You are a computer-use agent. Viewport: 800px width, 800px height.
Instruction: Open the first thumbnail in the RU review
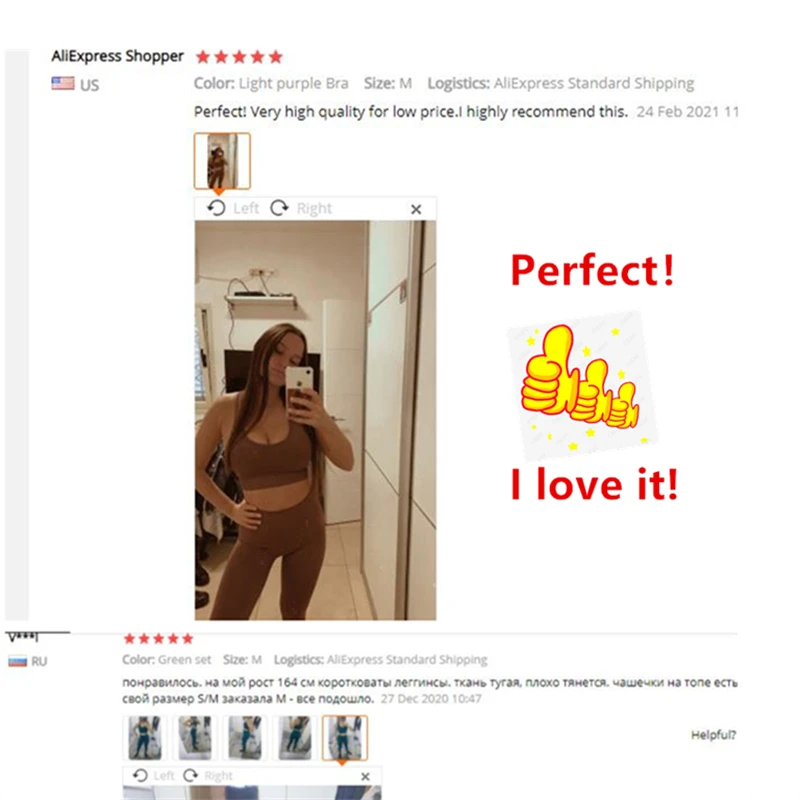pyautogui.click(x=145, y=738)
